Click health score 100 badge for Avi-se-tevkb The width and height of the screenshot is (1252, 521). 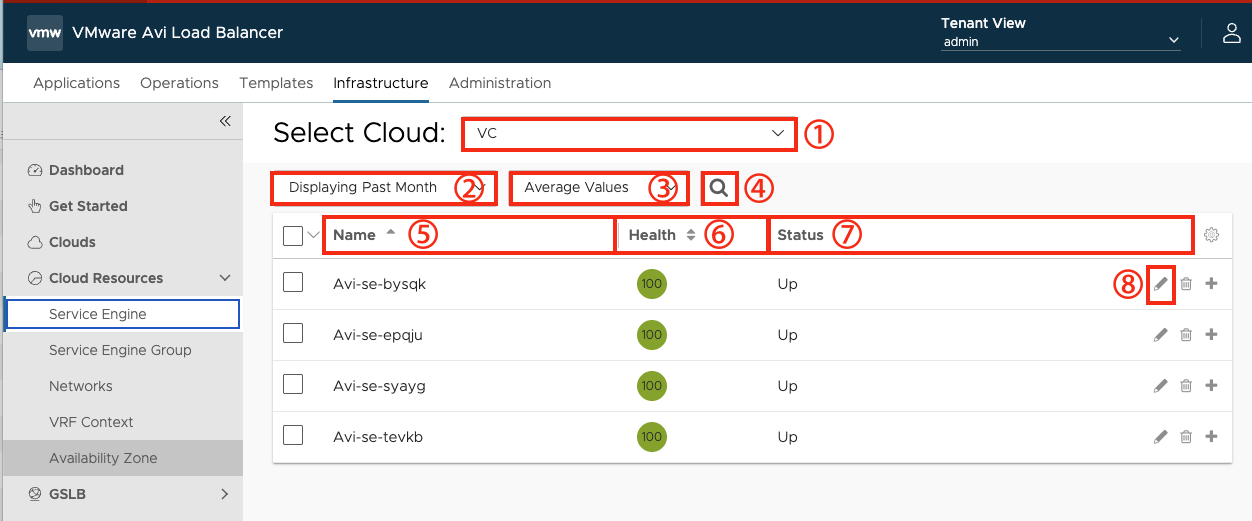(652, 437)
